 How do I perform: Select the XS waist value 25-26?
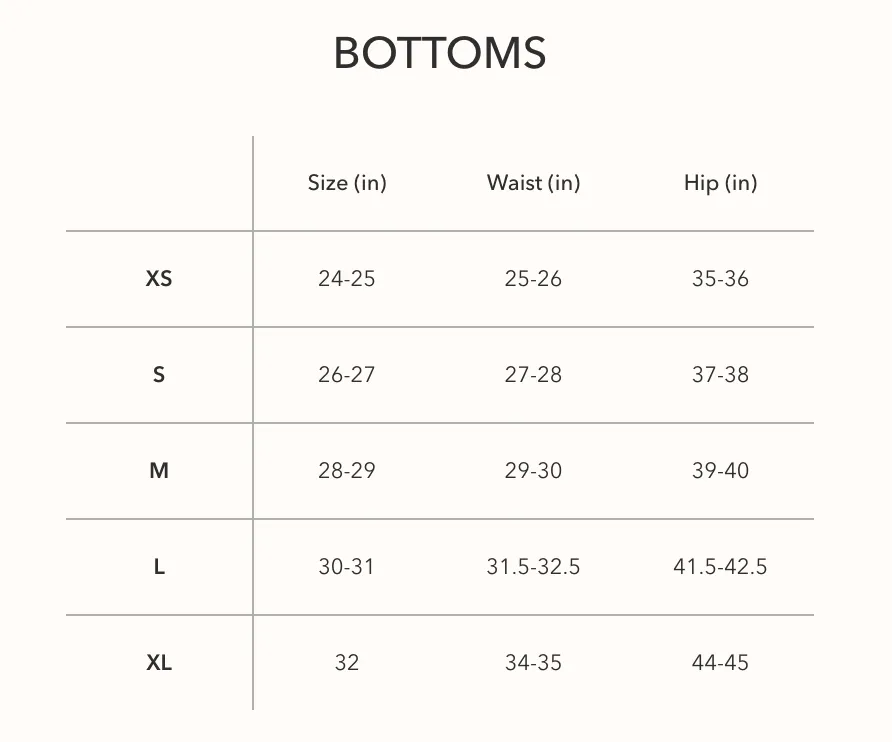pos(533,279)
